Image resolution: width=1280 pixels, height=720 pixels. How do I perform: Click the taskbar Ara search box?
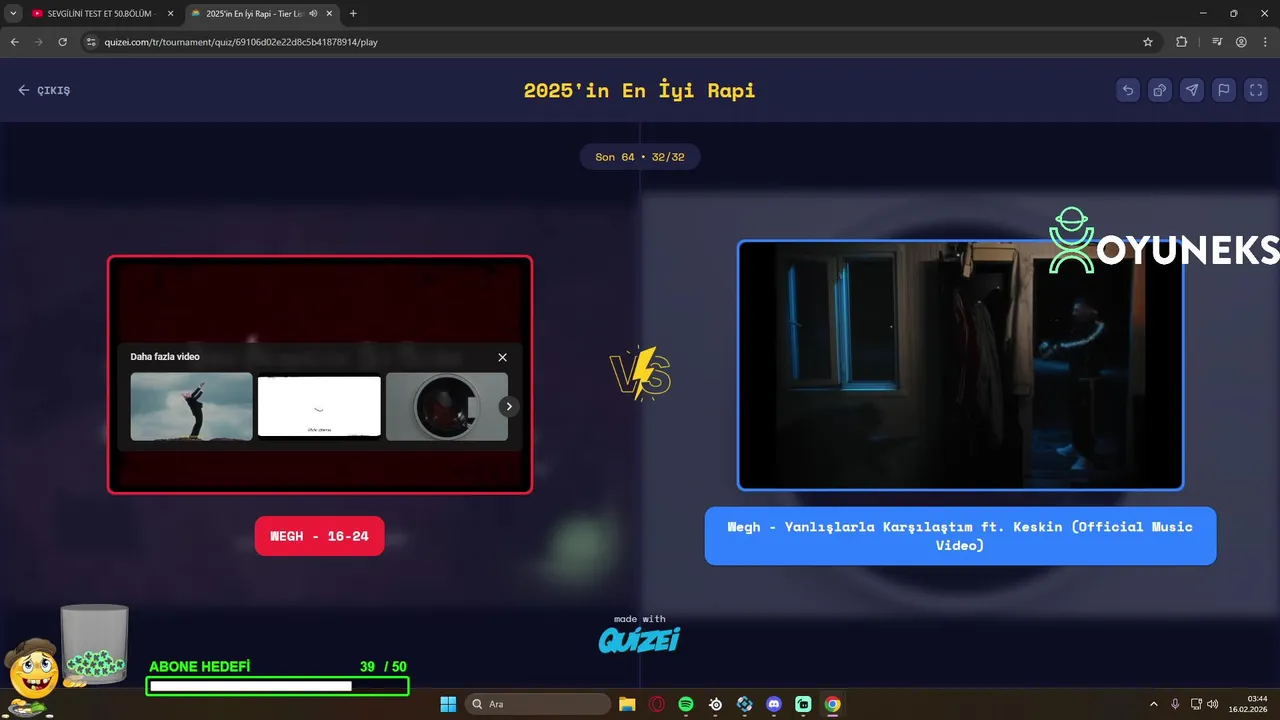[x=540, y=704]
